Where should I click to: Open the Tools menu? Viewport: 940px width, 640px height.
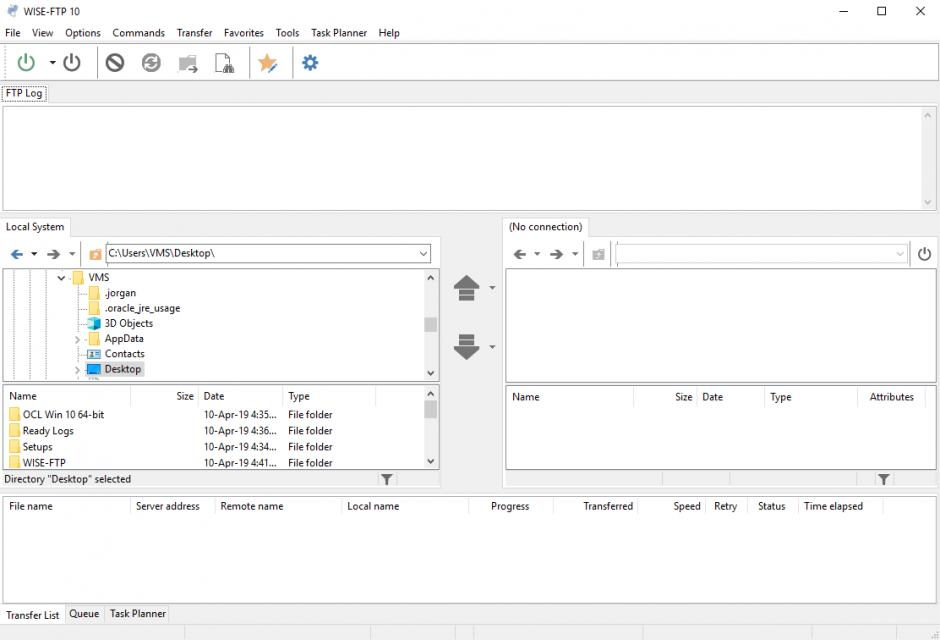click(x=287, y=33)
